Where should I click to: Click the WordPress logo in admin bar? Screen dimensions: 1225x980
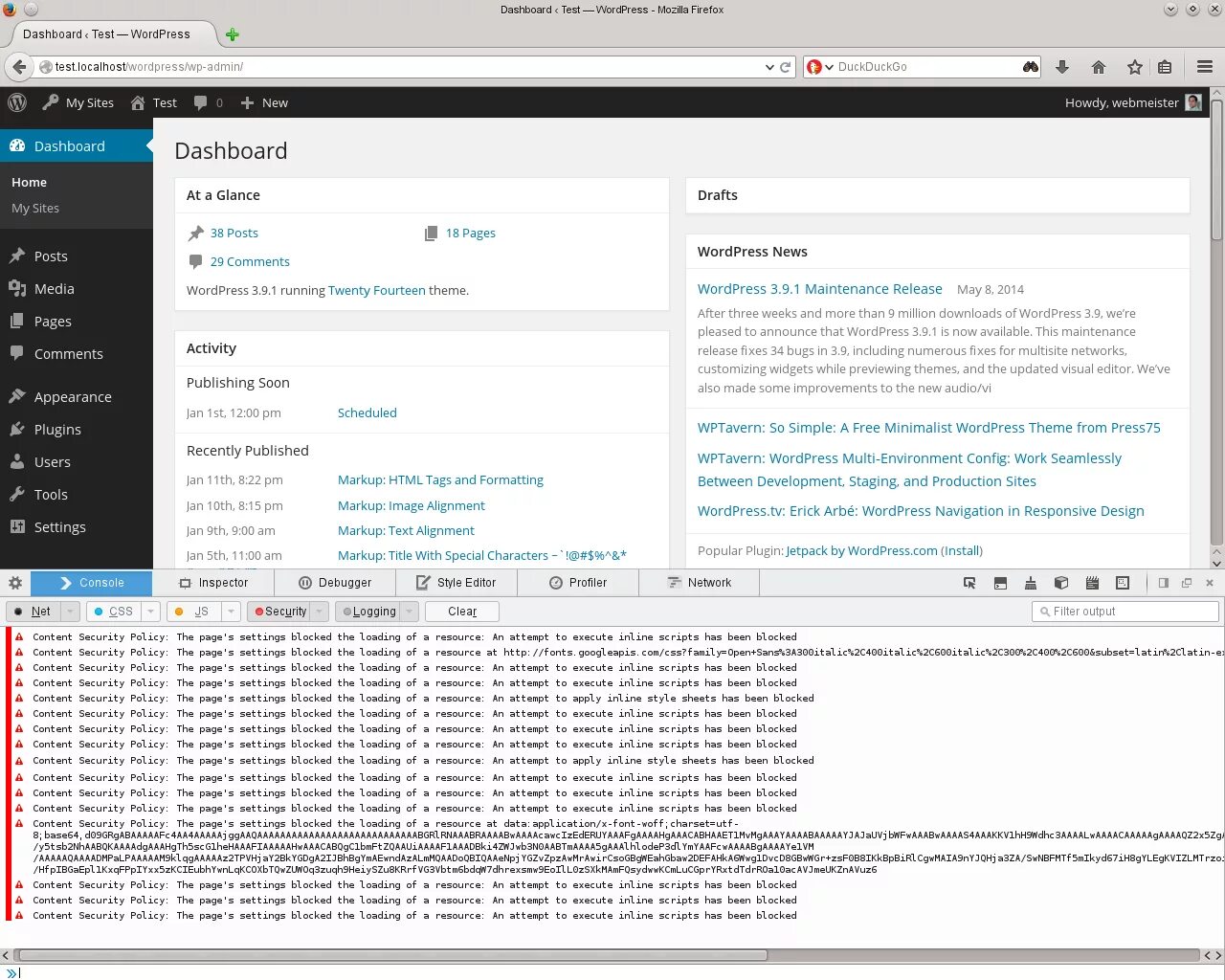pyautogui.click(x=17, y=102)
